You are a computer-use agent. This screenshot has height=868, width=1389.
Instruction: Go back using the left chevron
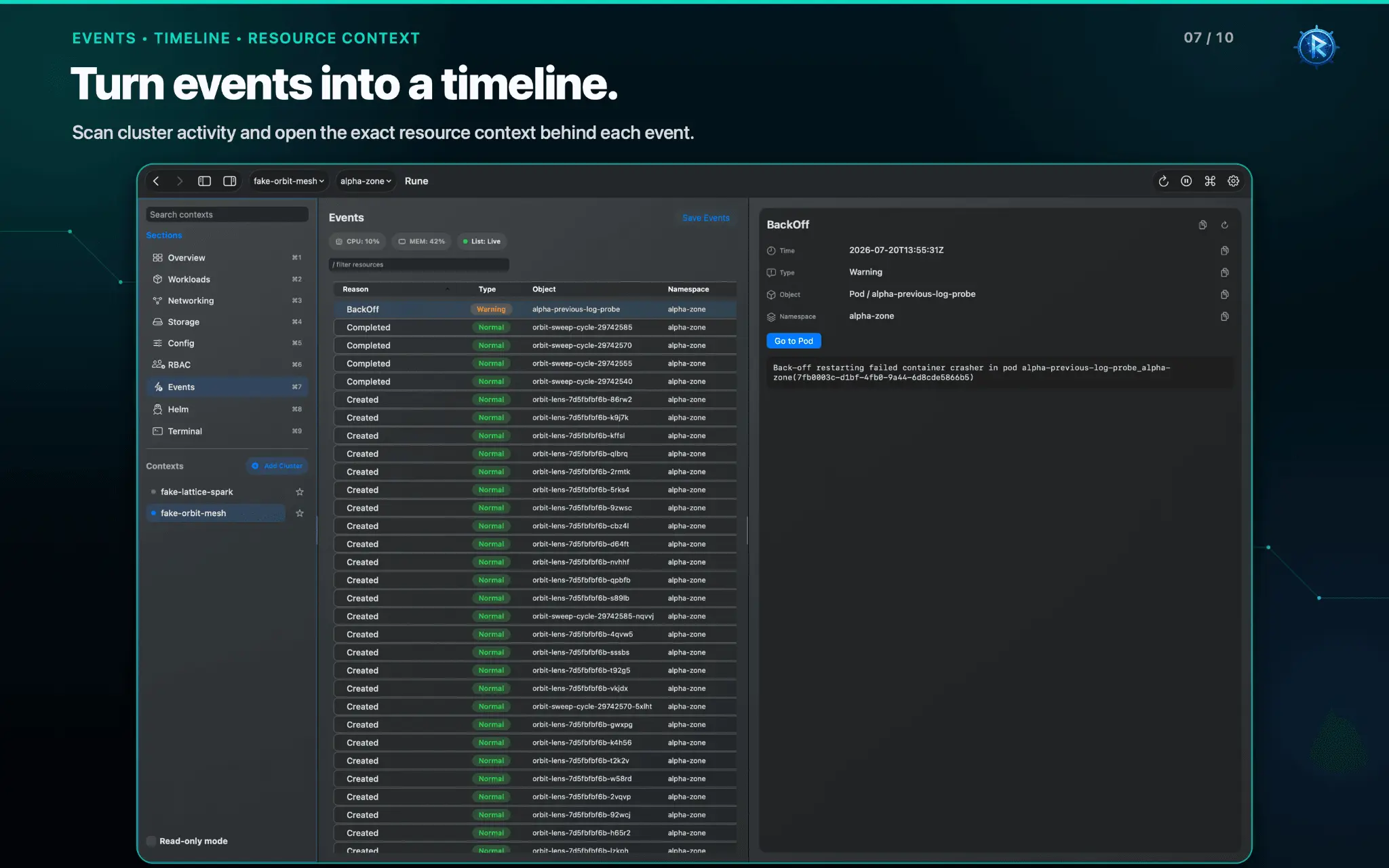(x=156, y=181)
